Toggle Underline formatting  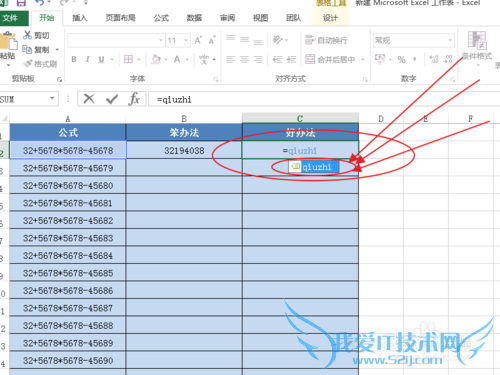point(102,59)
